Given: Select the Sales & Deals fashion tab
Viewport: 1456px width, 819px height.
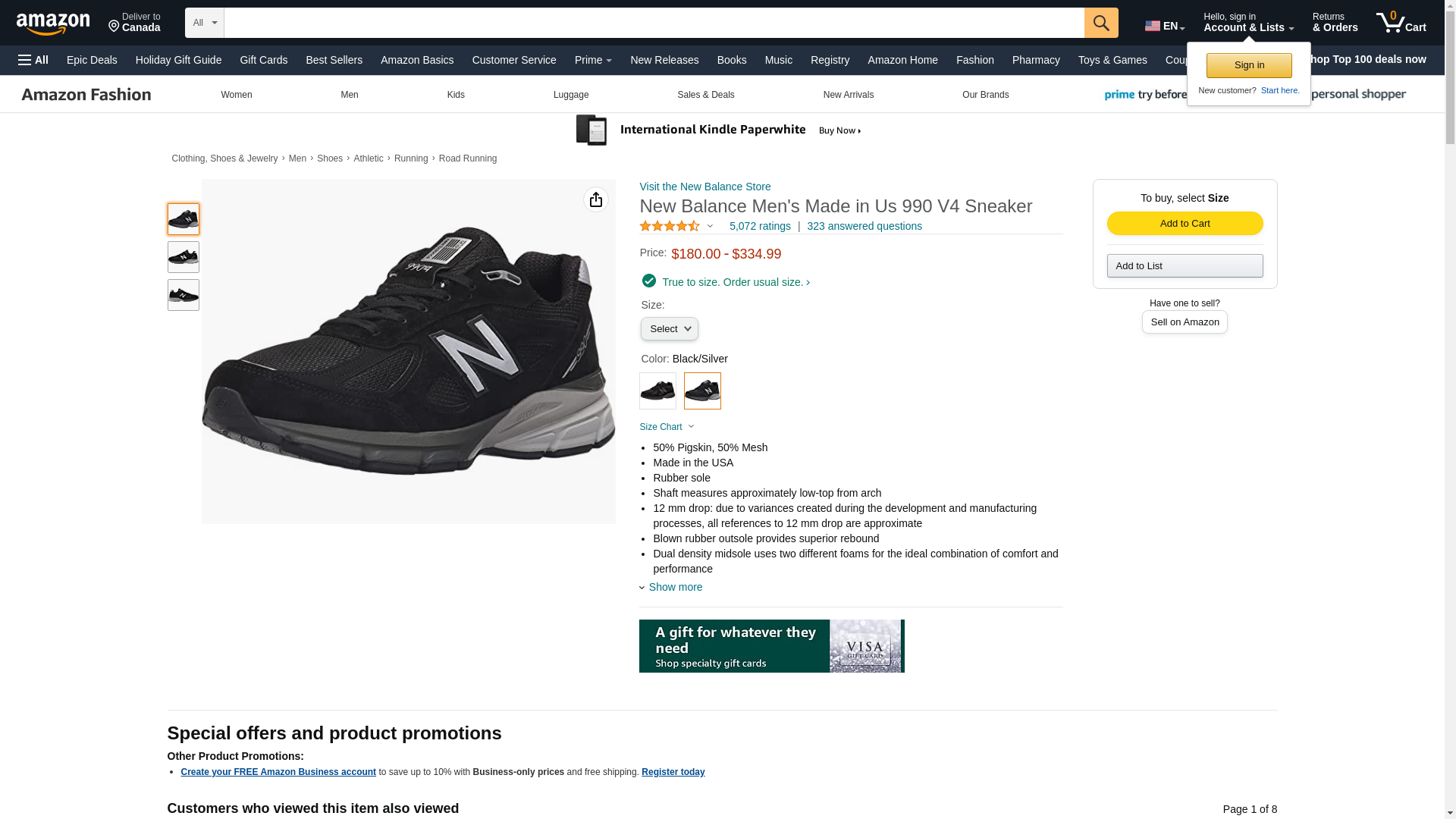Looking at the screenshot, I should coord(706,95).
